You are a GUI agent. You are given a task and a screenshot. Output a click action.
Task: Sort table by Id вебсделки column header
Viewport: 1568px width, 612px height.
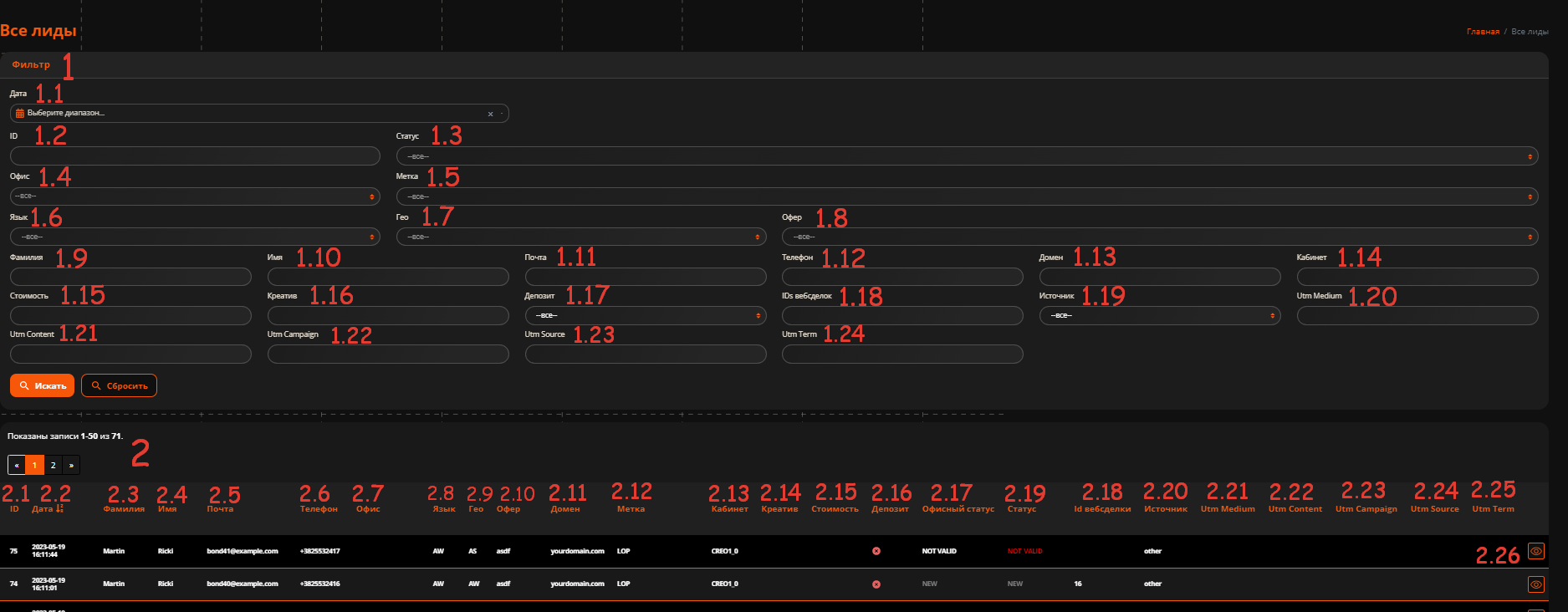(x=1102, y=509)
